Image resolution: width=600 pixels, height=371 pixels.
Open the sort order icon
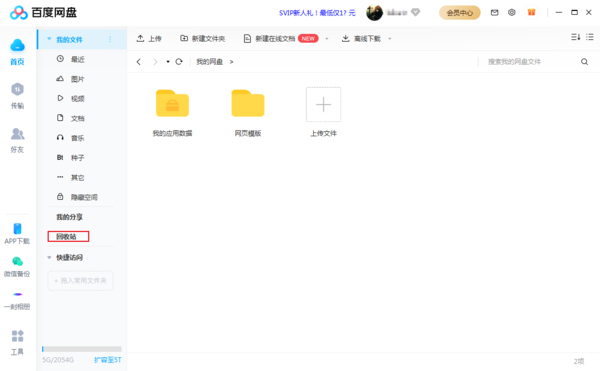pyautogui.click(x=575, y=37)
